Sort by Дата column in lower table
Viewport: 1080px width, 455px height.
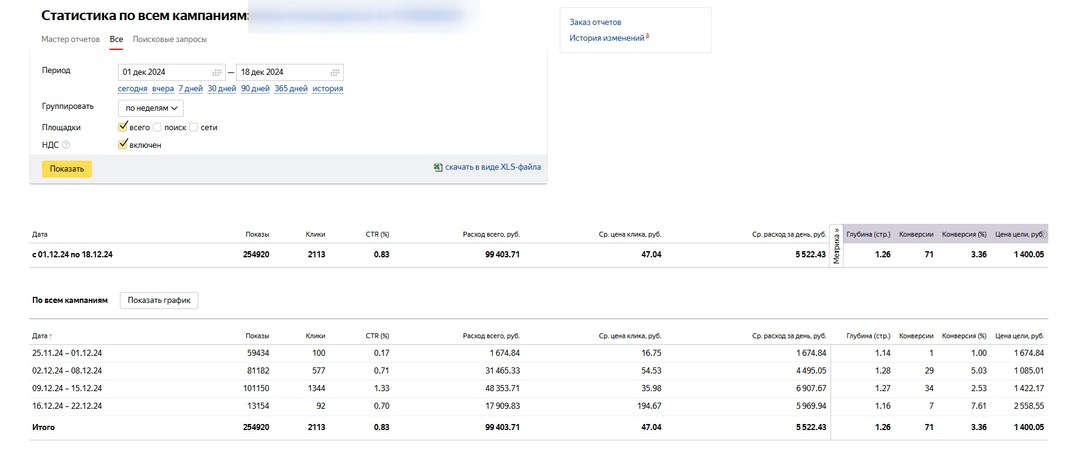click(x=41, y=336)
